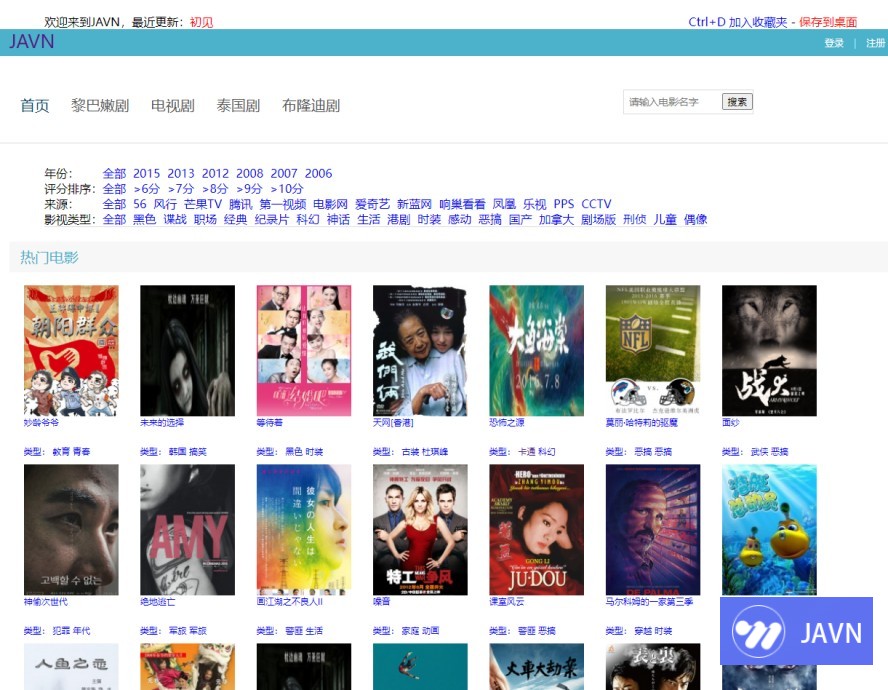Filter ratings by >7分
The height and width of the screenshot is (690, 888).
pyautogui.click(x=181, y=189)
